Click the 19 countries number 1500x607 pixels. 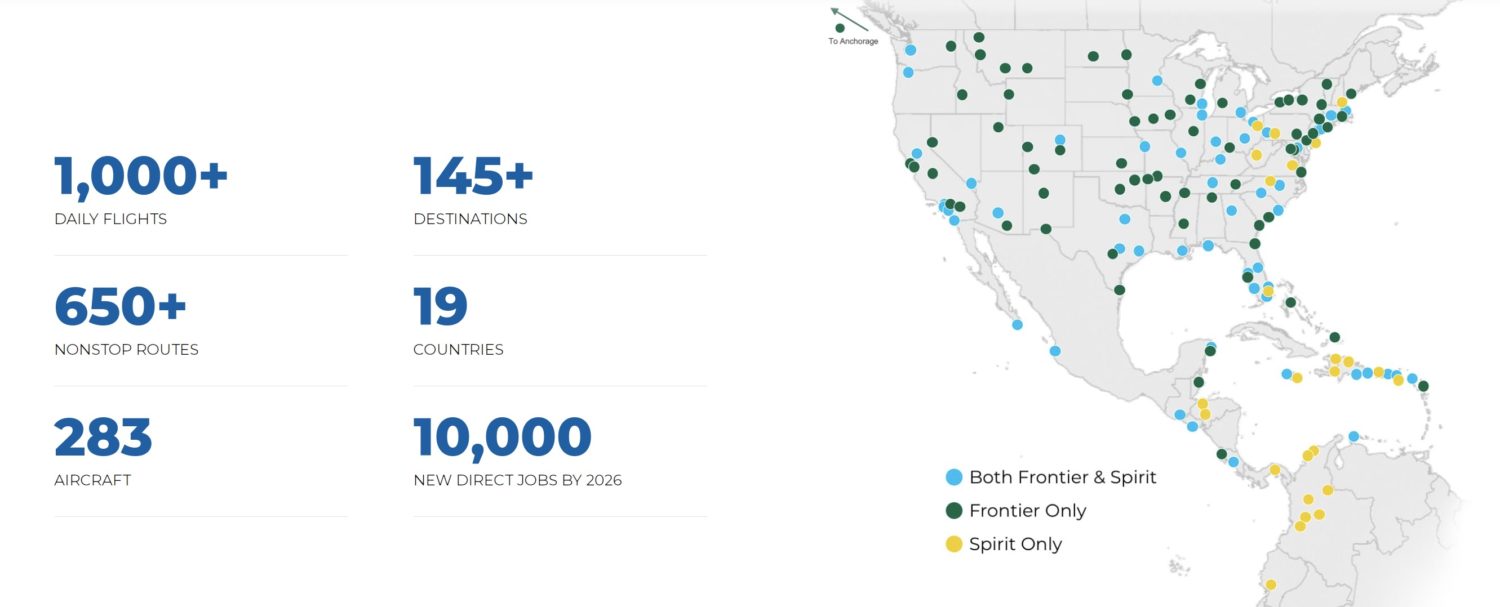click(440, 306)
